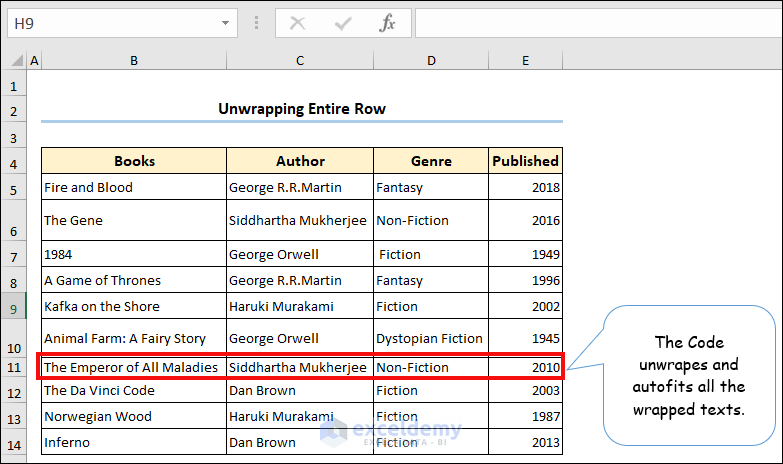783x464 pixels.
Task: Click the published year 1996 cell
Action: (x=525, y=280)
